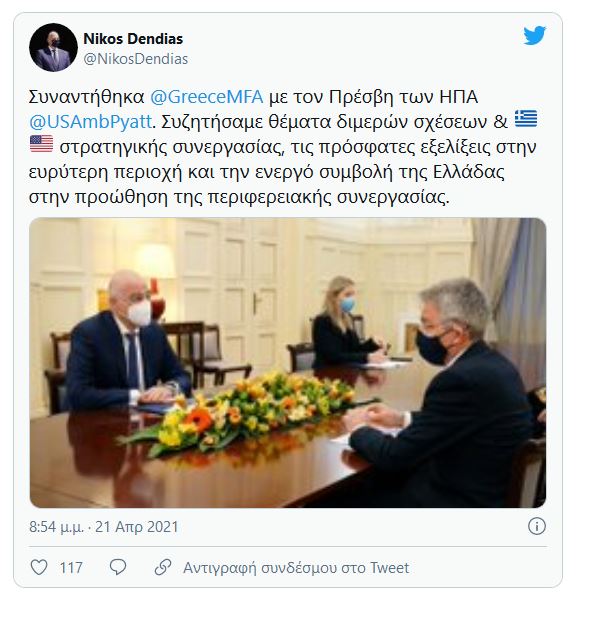Click the 117 likes count

point(71,567)
